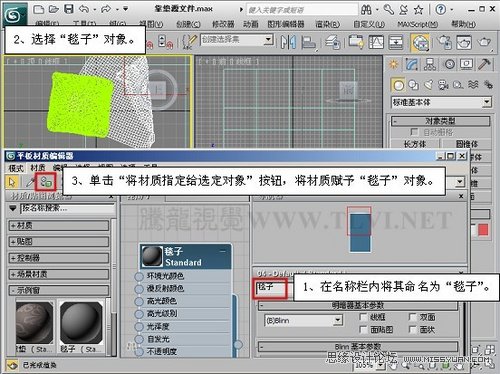This screenshot has width=500, height=374.
Task: Select the arrow Select tool in material editor
Action: tap(12, 182)
